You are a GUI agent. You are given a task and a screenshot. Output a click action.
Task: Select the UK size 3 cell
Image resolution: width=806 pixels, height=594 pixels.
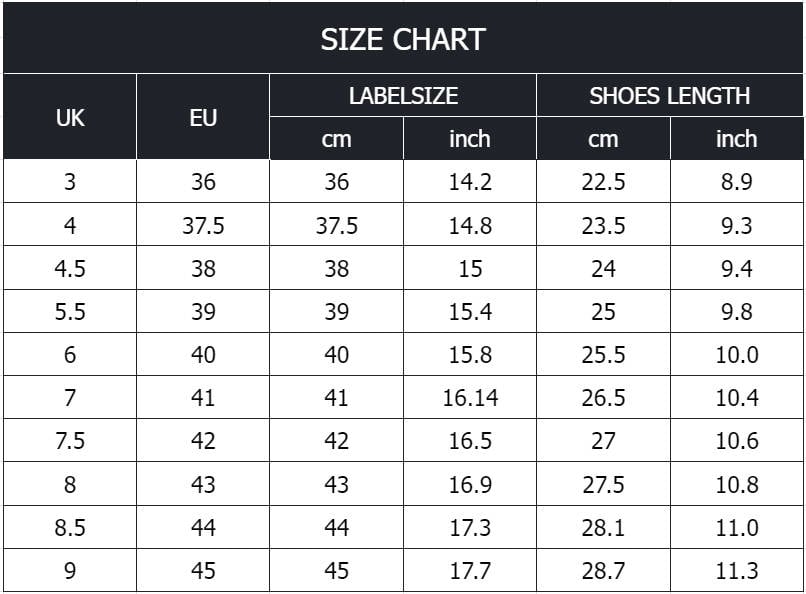click(x=70, y=182)
